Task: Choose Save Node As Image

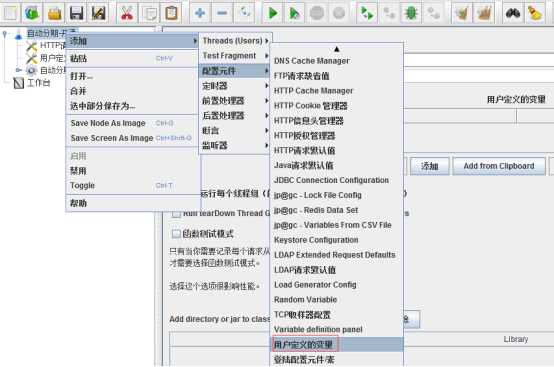Action: pos(132,123)
